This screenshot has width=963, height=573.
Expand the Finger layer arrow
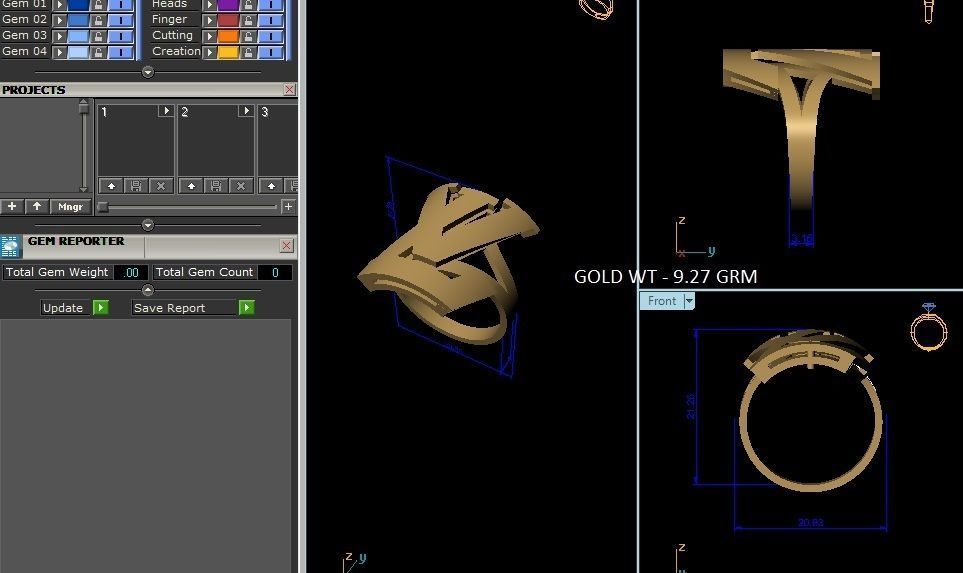click(x=209, y=20)
